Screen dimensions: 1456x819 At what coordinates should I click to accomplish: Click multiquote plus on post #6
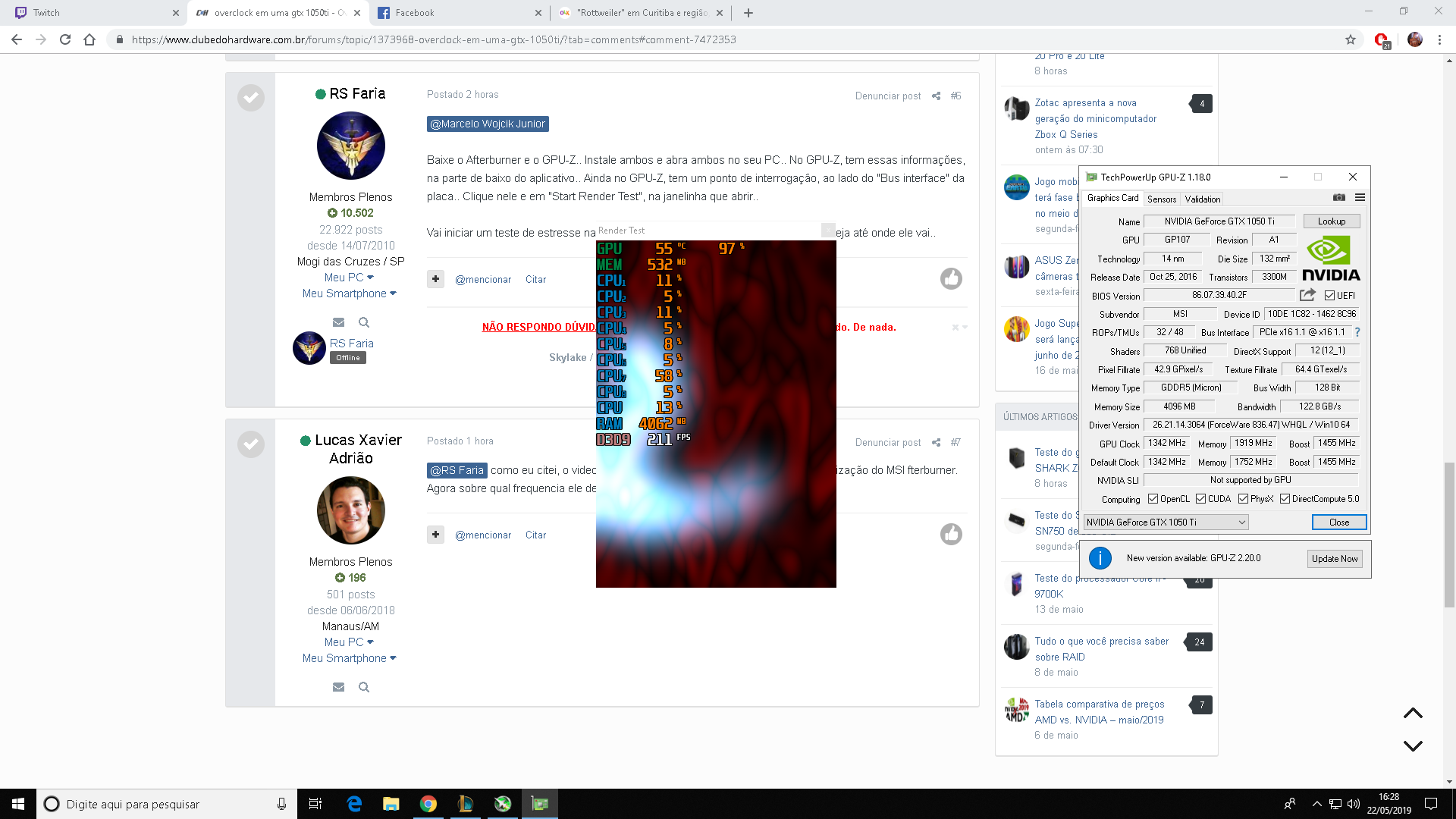tap(435, 279)
